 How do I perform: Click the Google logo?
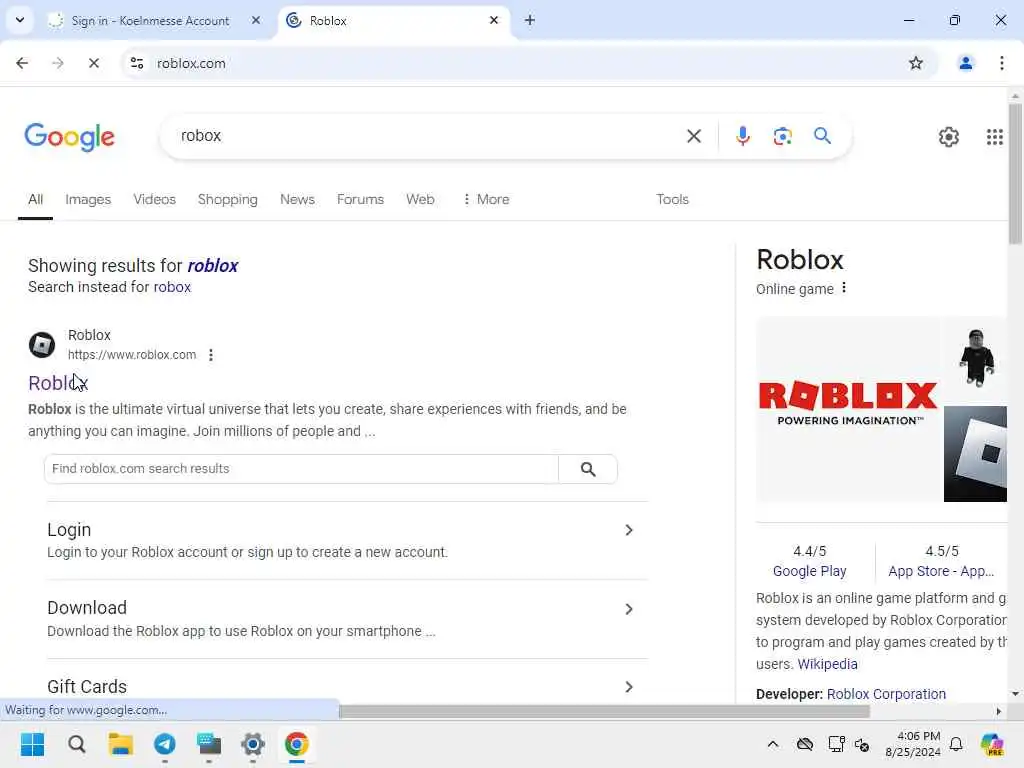pyautogui.click(x=69, y=137)
